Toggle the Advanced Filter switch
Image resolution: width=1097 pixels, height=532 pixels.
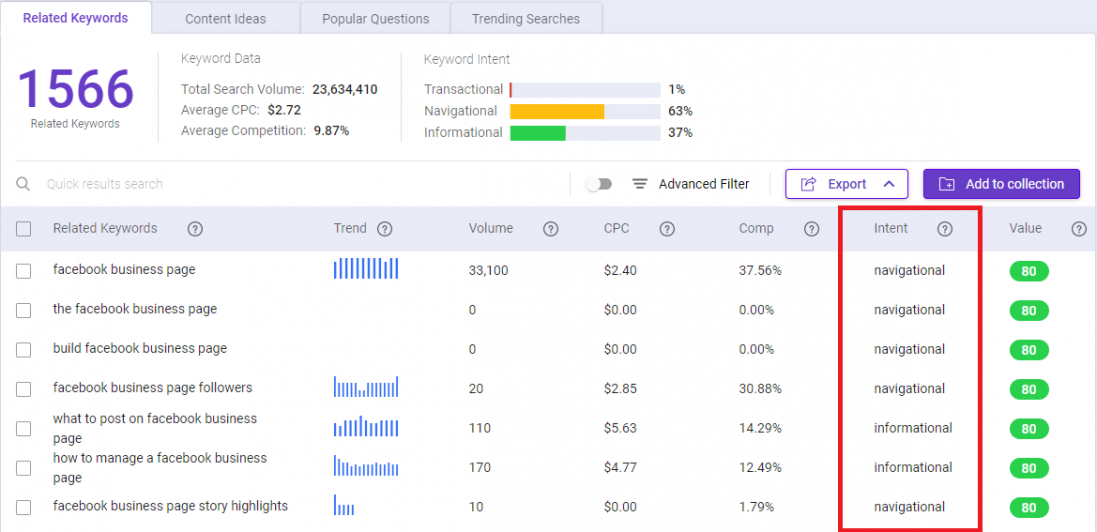(599, 184)
